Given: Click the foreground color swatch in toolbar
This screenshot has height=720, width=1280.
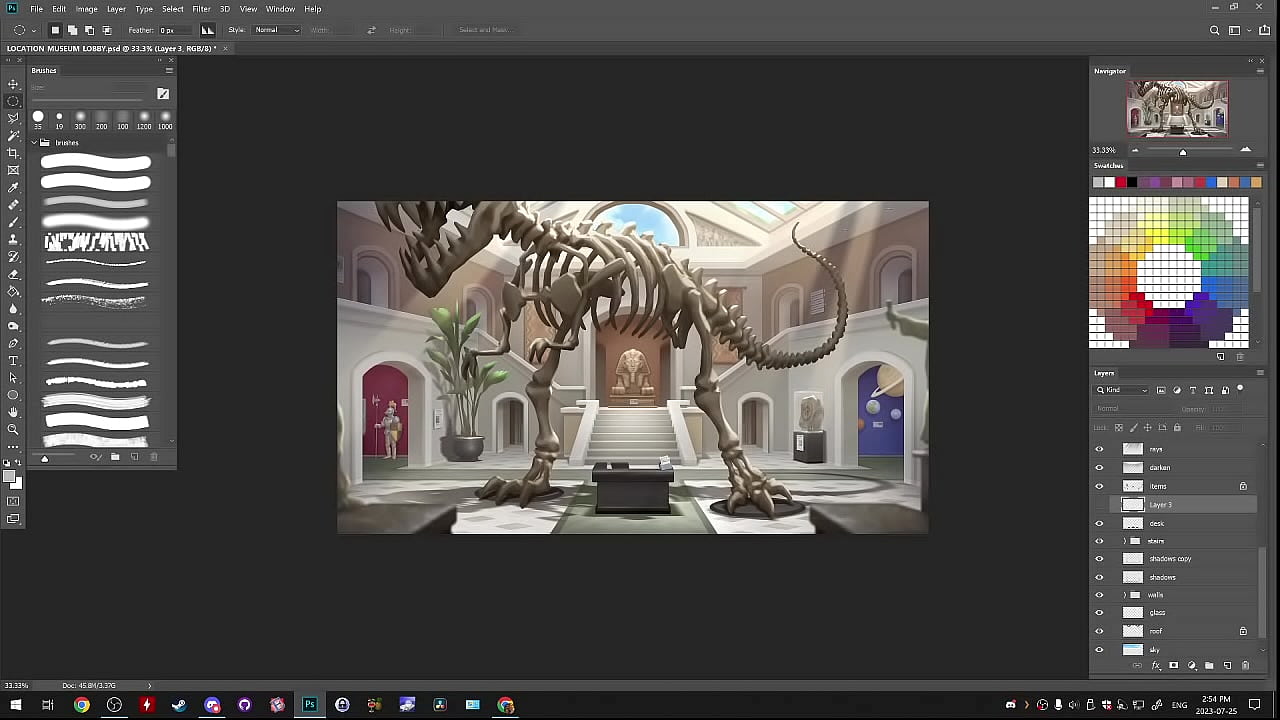Looking at the screenshot, I should tap(11, 477).
